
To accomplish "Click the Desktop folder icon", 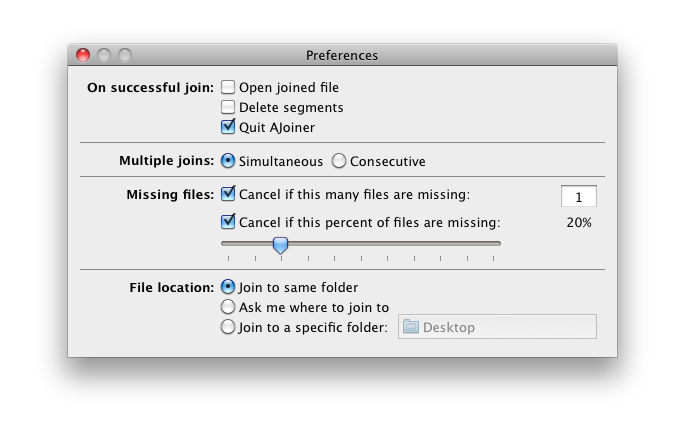I will click(x=411, y=327).
